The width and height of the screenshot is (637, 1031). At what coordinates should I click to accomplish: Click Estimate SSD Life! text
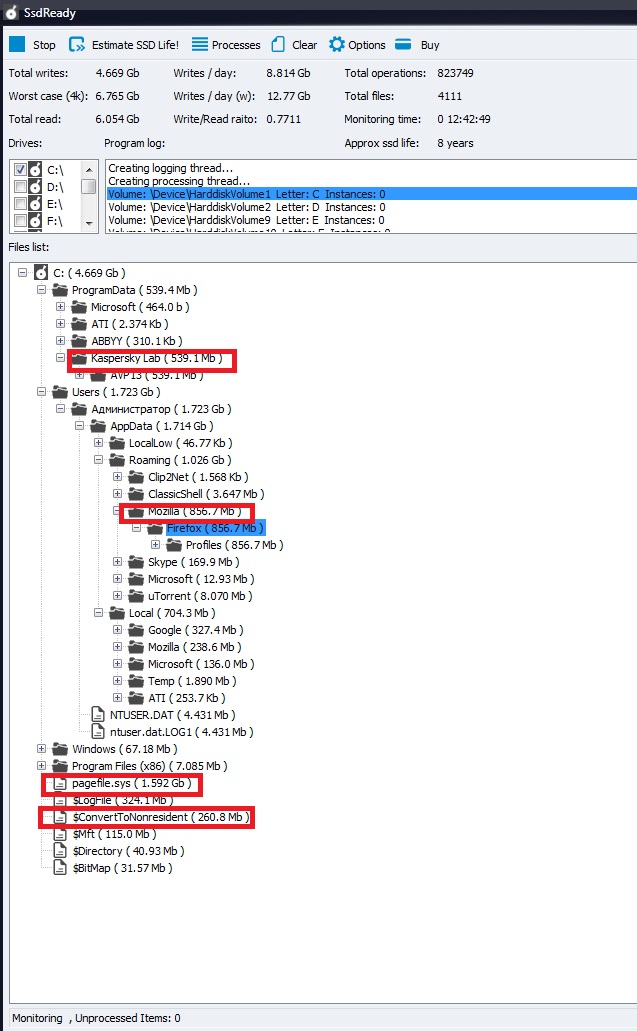135,45
